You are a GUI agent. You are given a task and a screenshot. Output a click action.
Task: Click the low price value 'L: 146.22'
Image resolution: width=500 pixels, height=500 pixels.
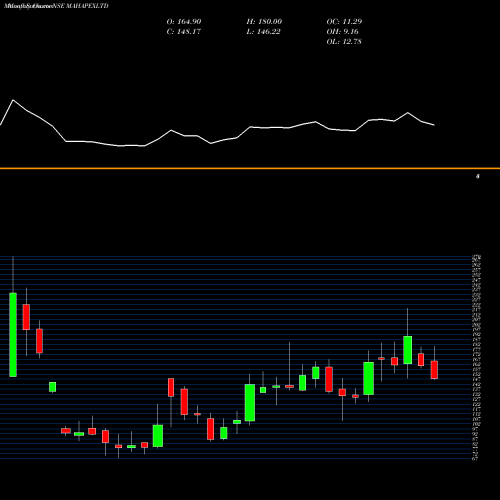[263, 32]
